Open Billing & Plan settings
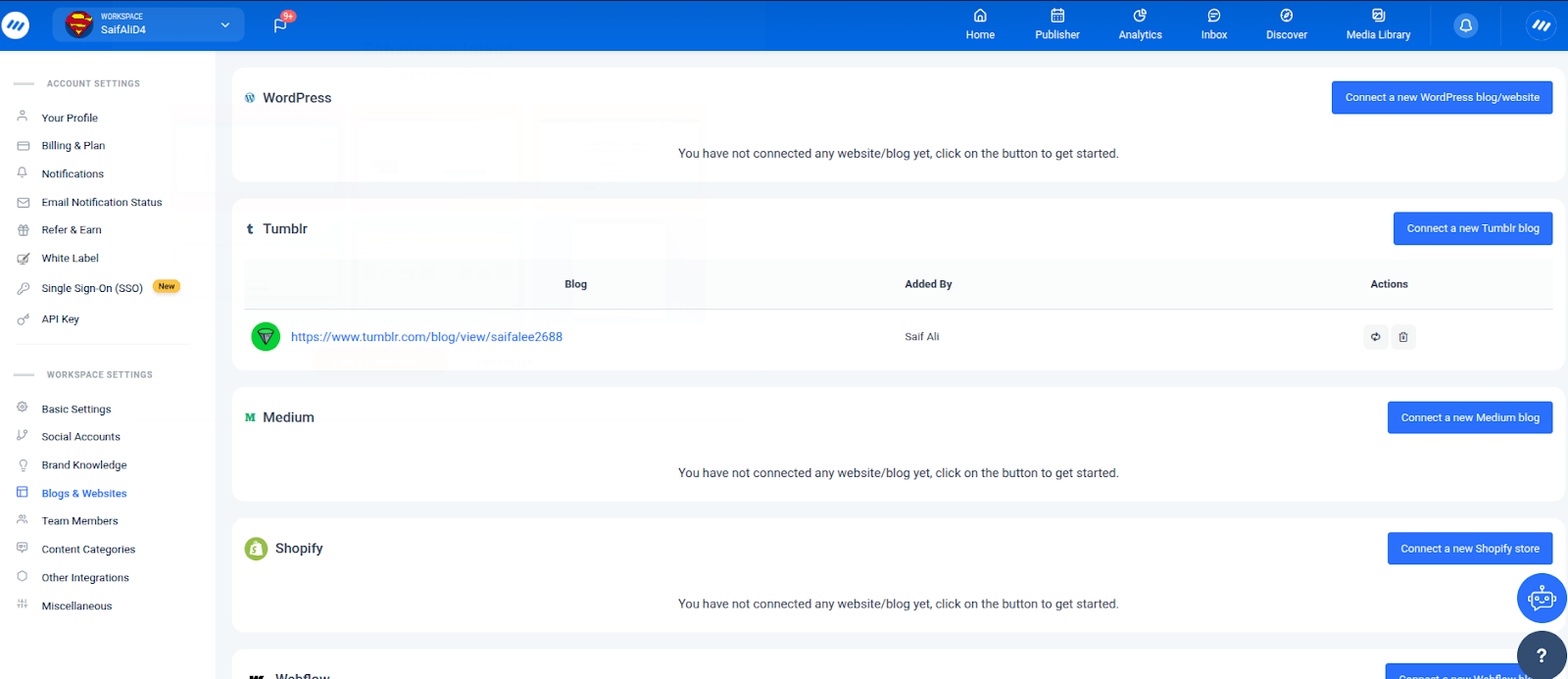 [73, 145]
